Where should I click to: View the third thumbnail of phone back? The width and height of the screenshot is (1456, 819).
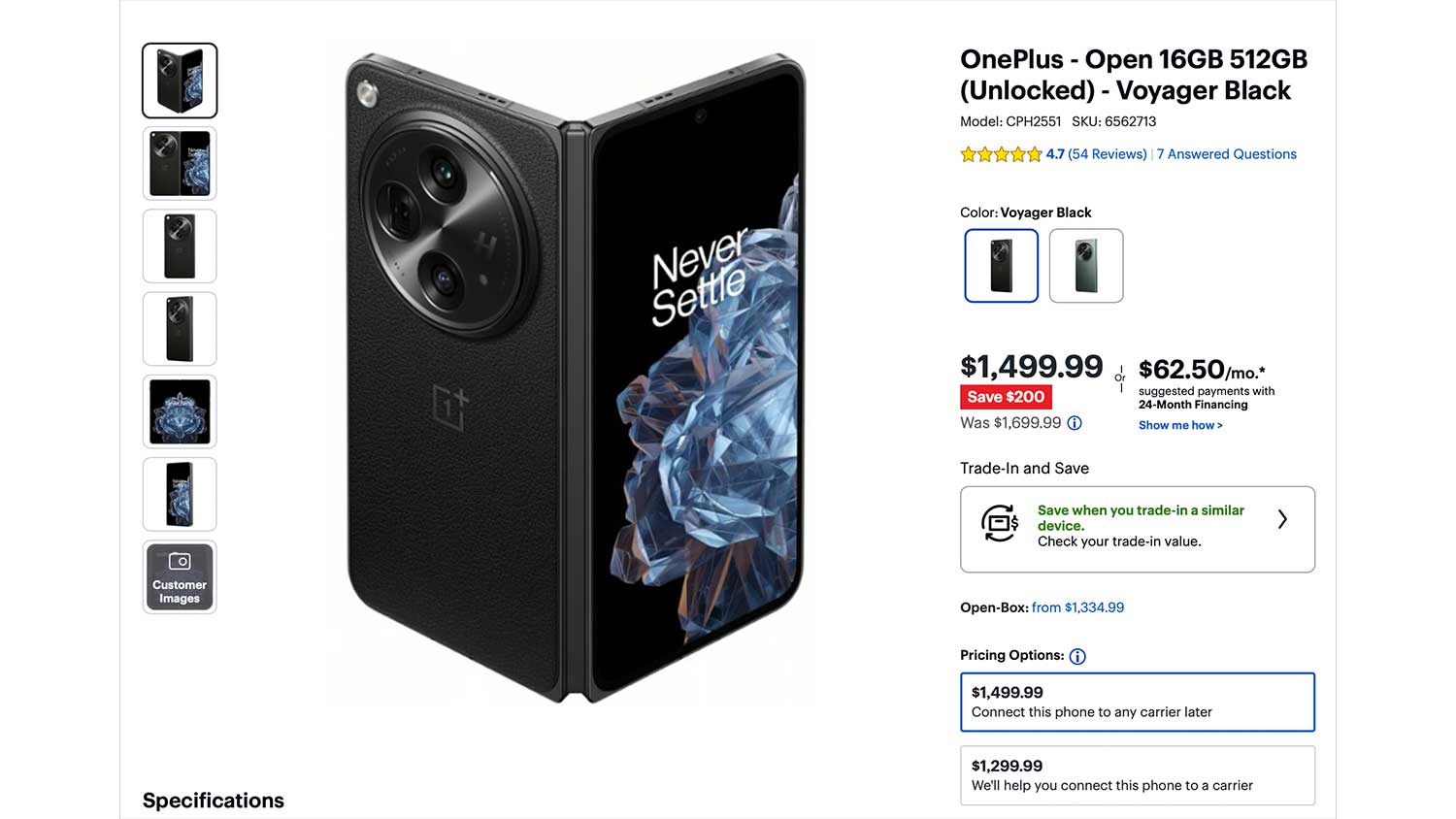tap(180, 246)
